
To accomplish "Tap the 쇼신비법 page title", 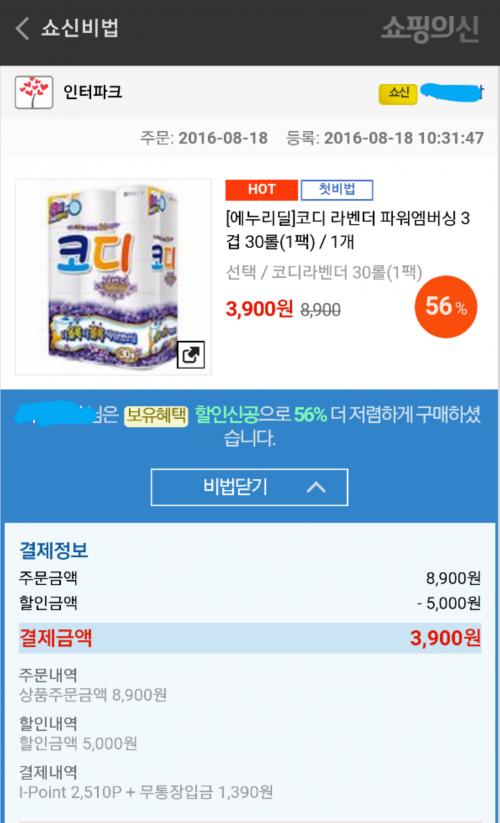I will pos(80,28).
